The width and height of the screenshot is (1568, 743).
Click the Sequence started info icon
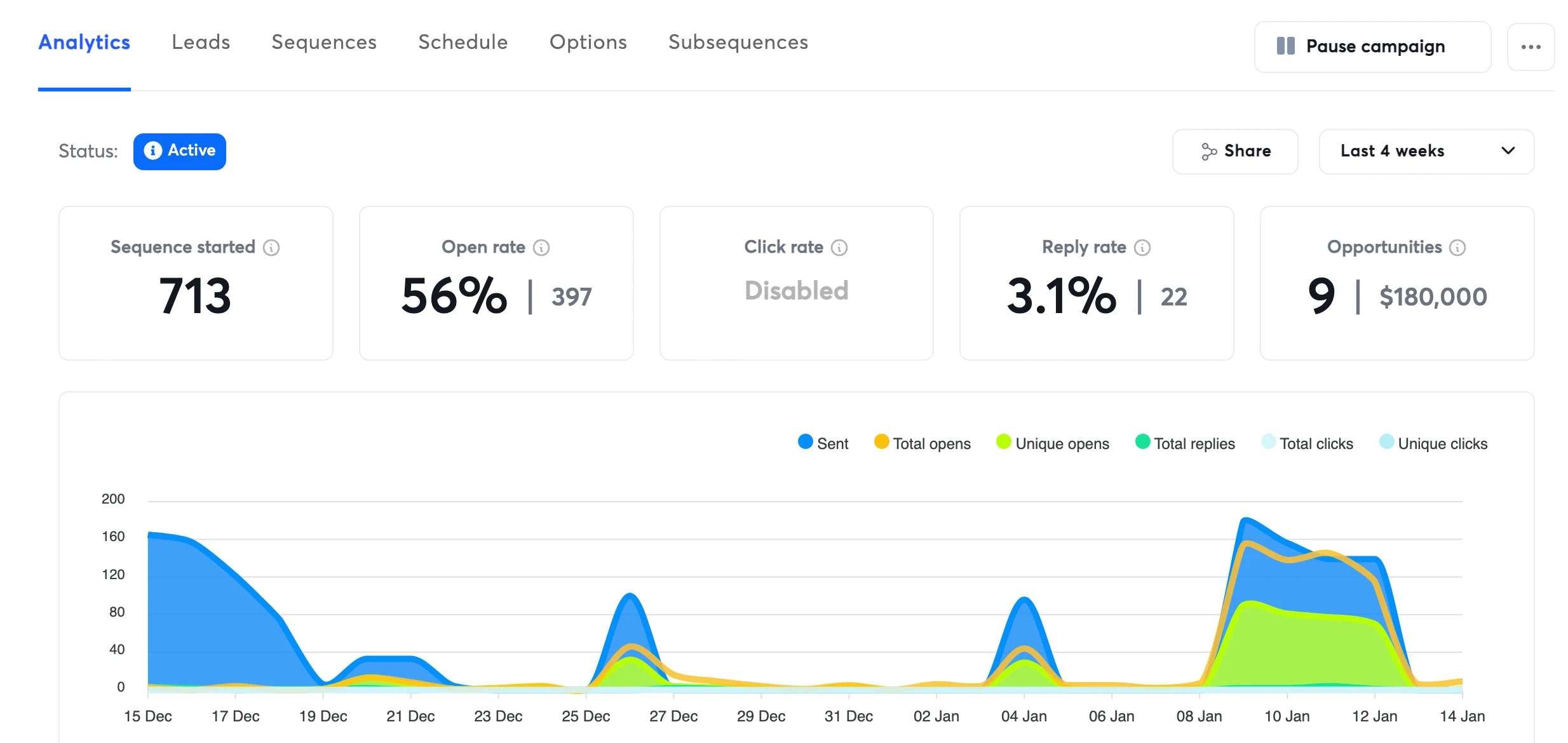pos(271,248)
